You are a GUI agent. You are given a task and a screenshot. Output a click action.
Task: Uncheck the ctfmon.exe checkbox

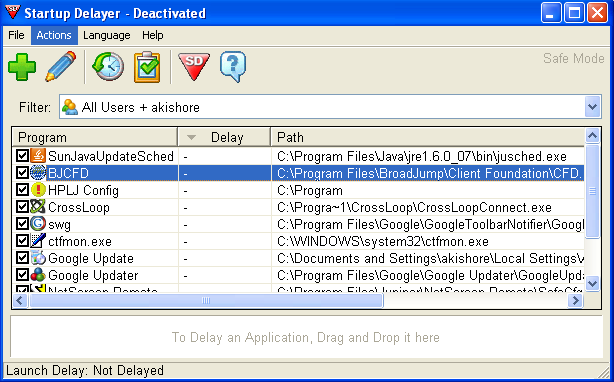(x=22, y=241)
